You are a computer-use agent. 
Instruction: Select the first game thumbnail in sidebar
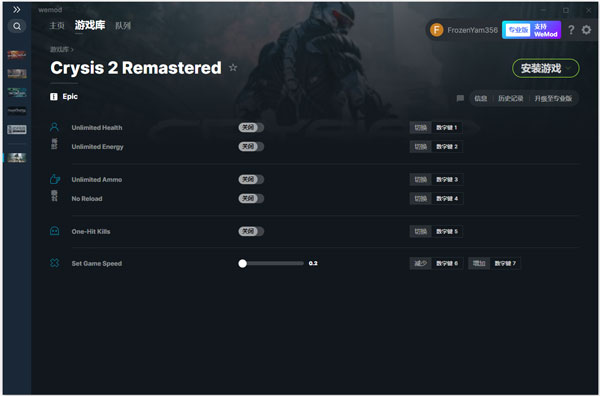[x=17, y=55]
